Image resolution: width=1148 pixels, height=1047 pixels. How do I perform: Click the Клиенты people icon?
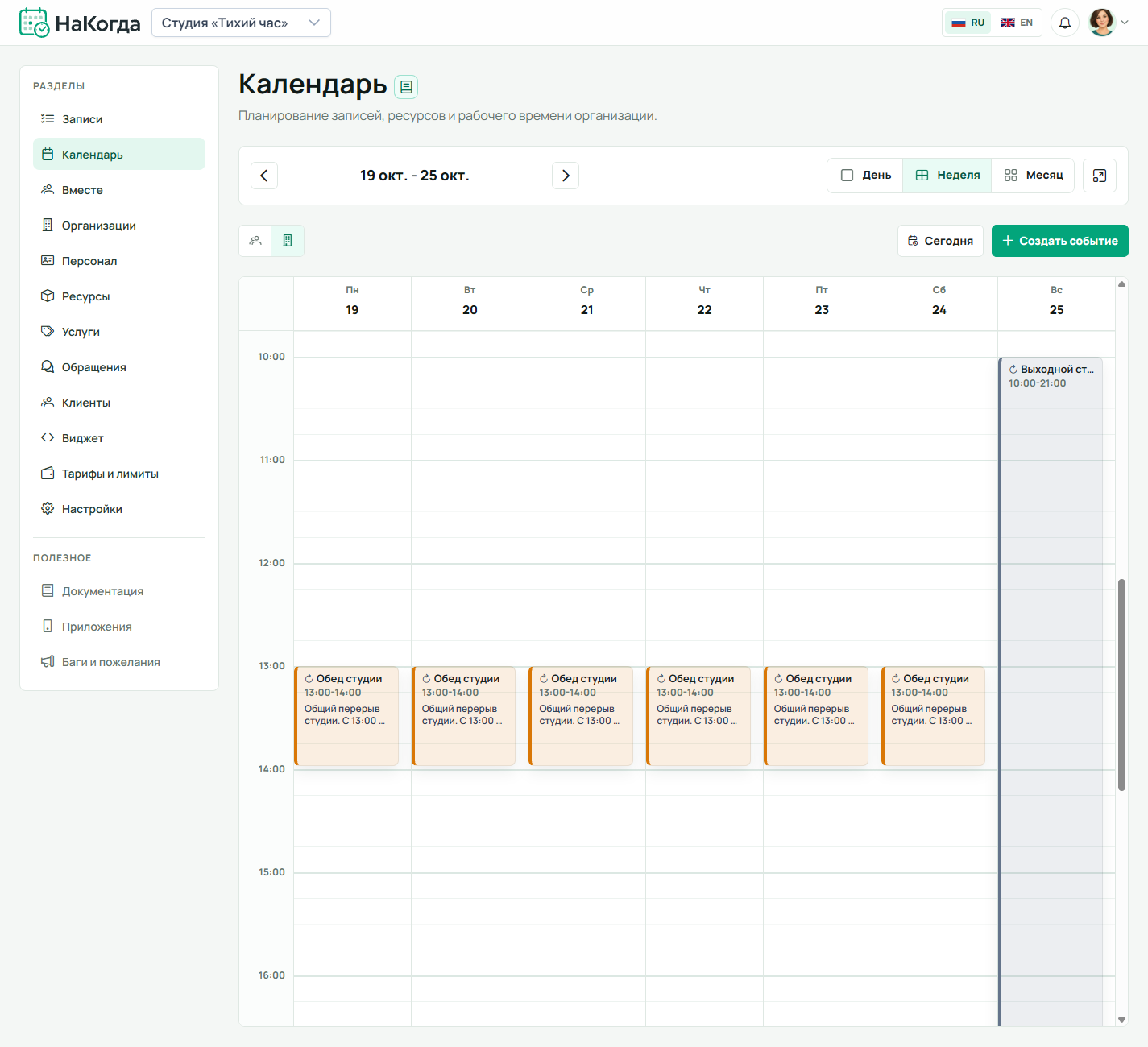pyautogui.click(x=48, y=402)
